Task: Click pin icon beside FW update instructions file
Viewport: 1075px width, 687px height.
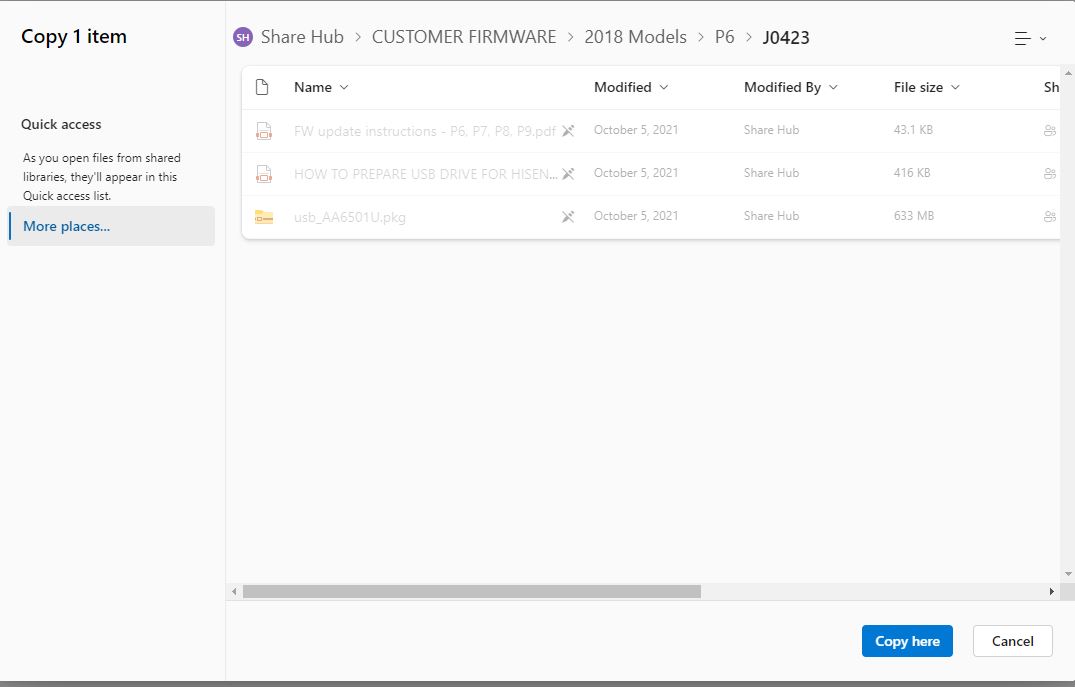Action: point(568,130)
